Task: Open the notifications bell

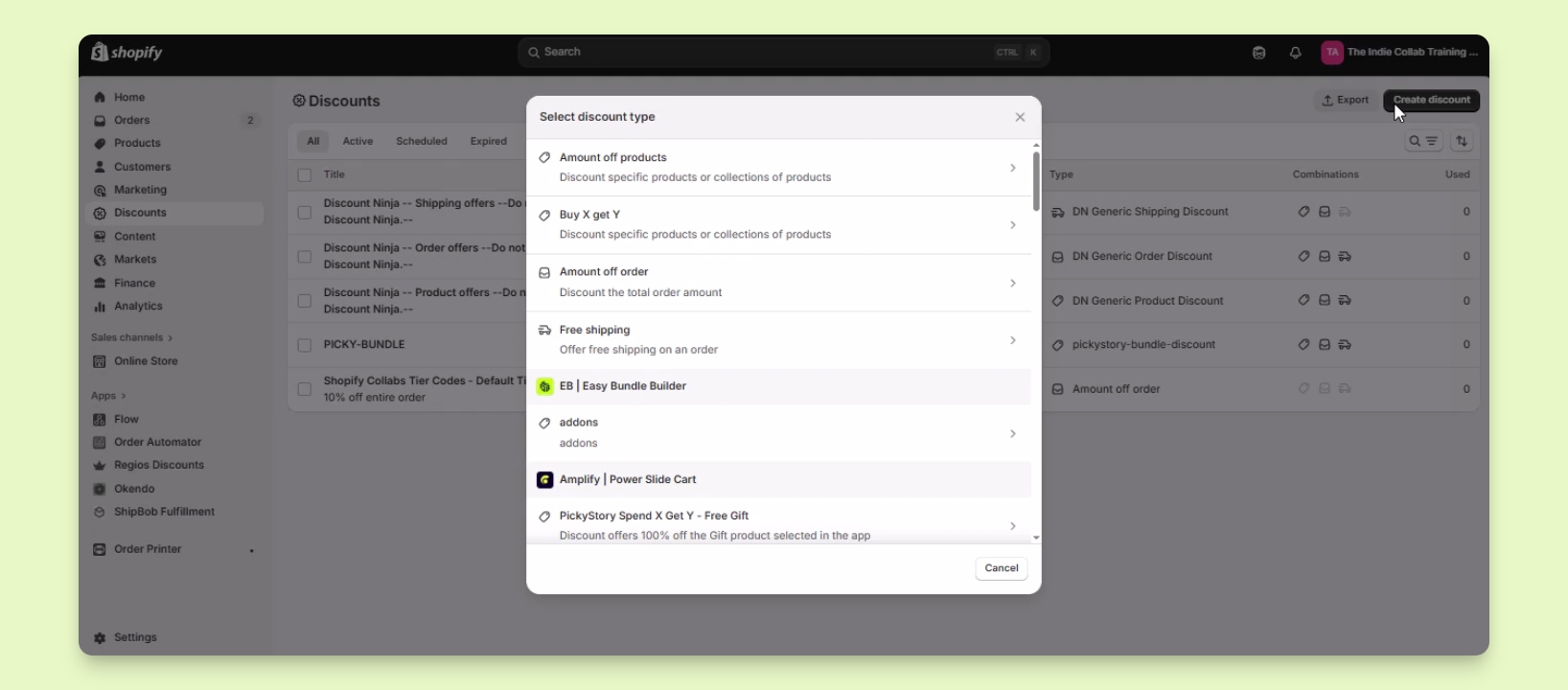Action: 1295,53
